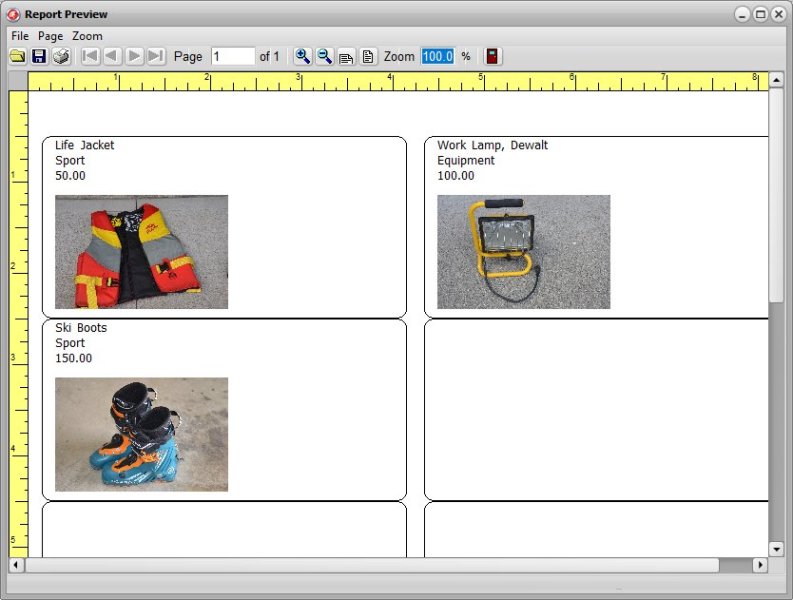The height and width of the screenshot is (600, 793).
Task: Open the File menu
Action: [x=20, y=36]
